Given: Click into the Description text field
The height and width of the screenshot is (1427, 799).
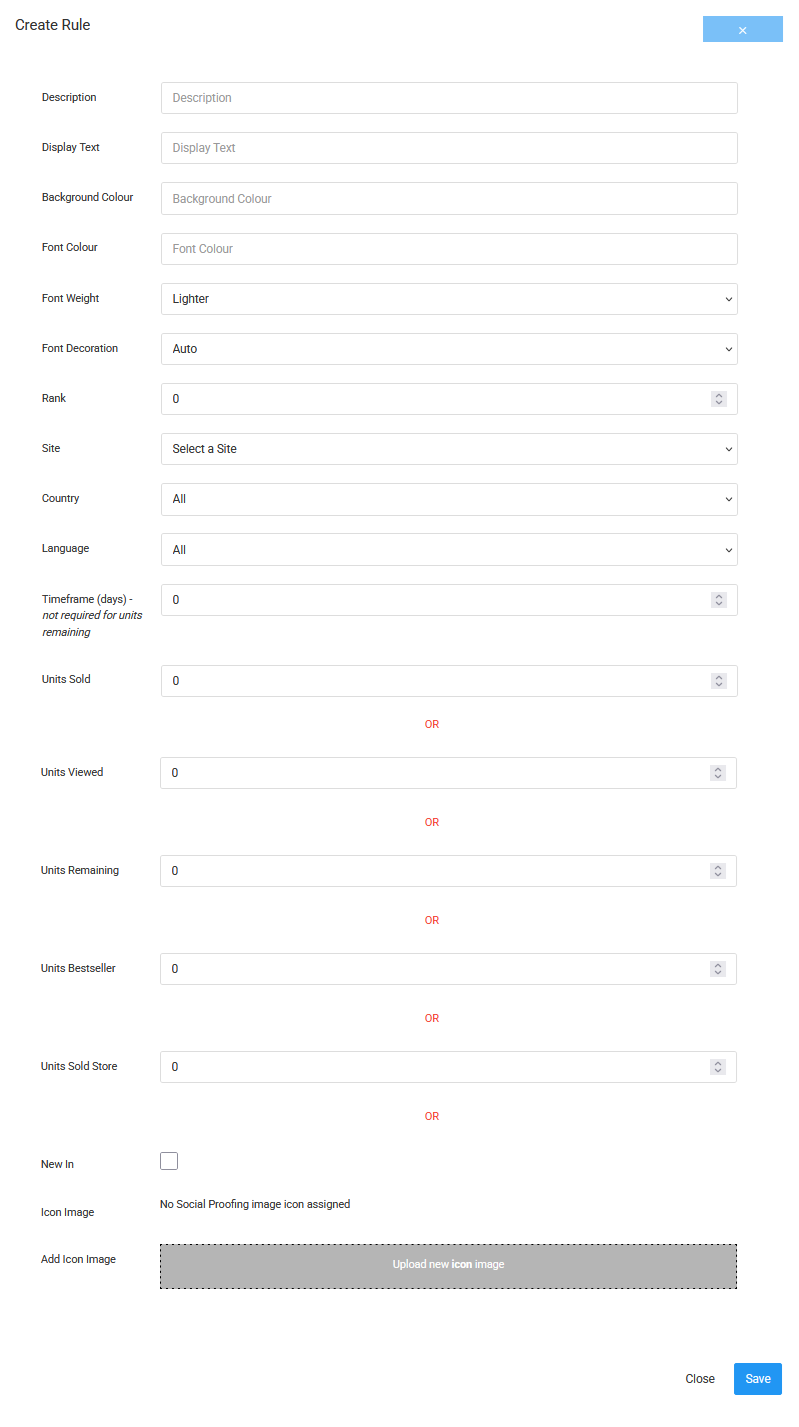Looking at the screenshot, I should [x=448, y=98].
